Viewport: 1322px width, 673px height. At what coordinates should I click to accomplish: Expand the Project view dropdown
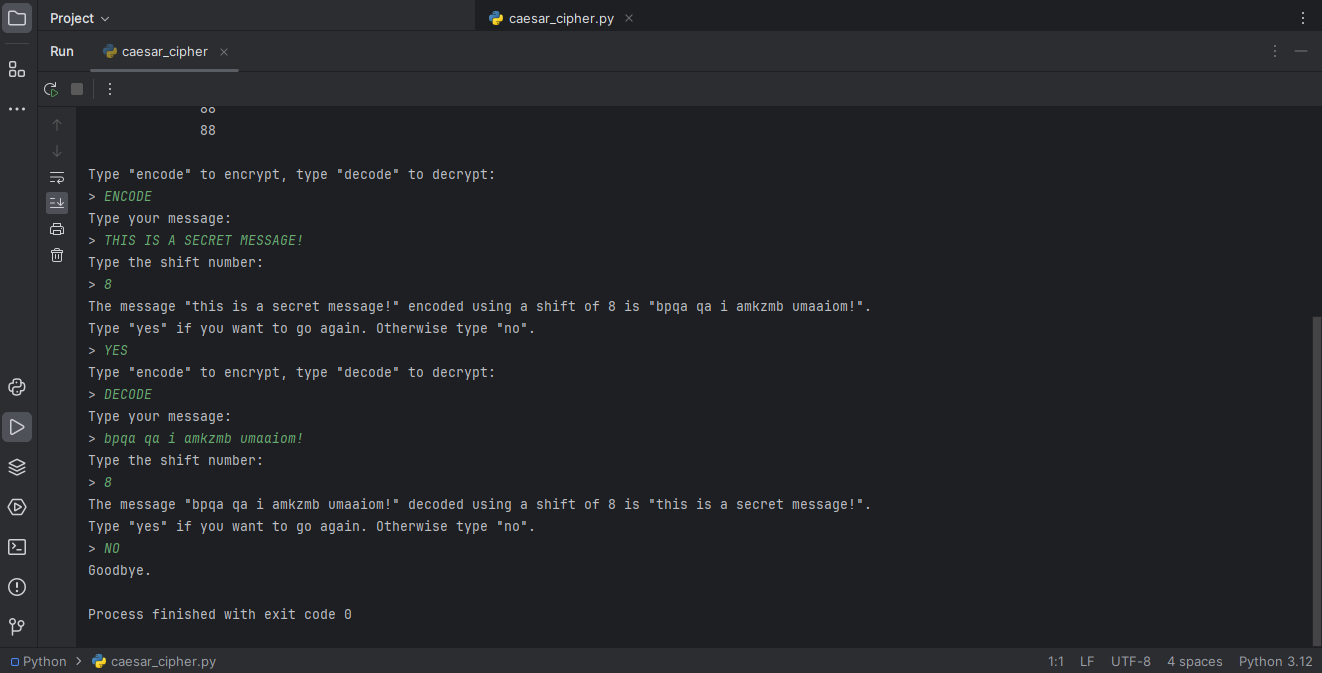coord(80,18)
